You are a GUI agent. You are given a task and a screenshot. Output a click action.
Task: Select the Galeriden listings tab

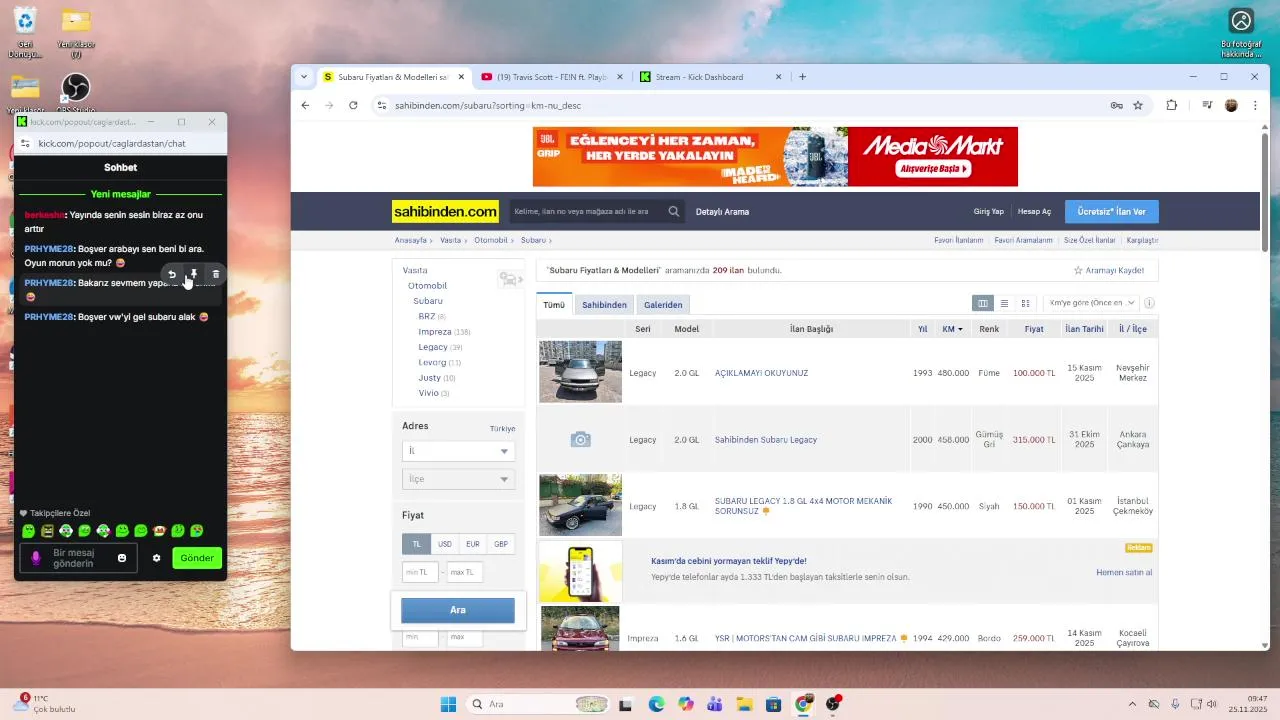(663, 305)
